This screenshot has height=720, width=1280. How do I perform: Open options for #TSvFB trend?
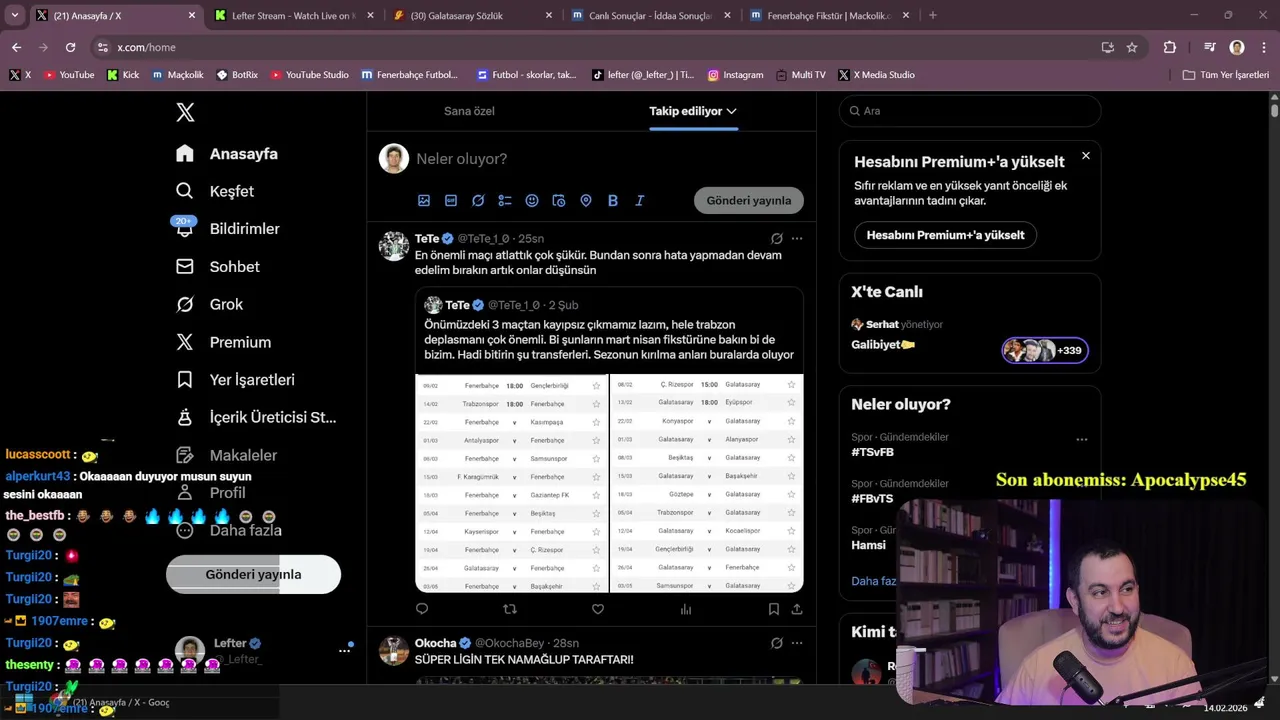[x=1082, y=439]
